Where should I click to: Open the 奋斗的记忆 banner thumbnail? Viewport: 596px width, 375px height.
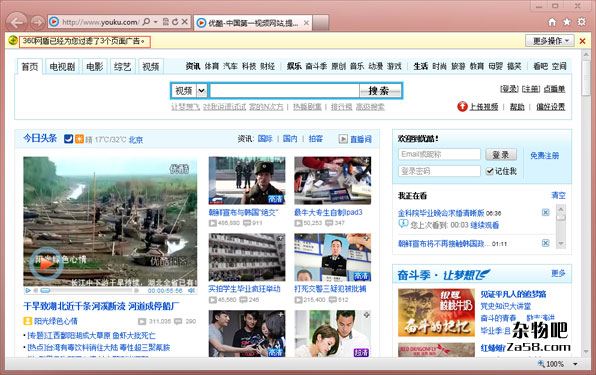pos(436,313)
